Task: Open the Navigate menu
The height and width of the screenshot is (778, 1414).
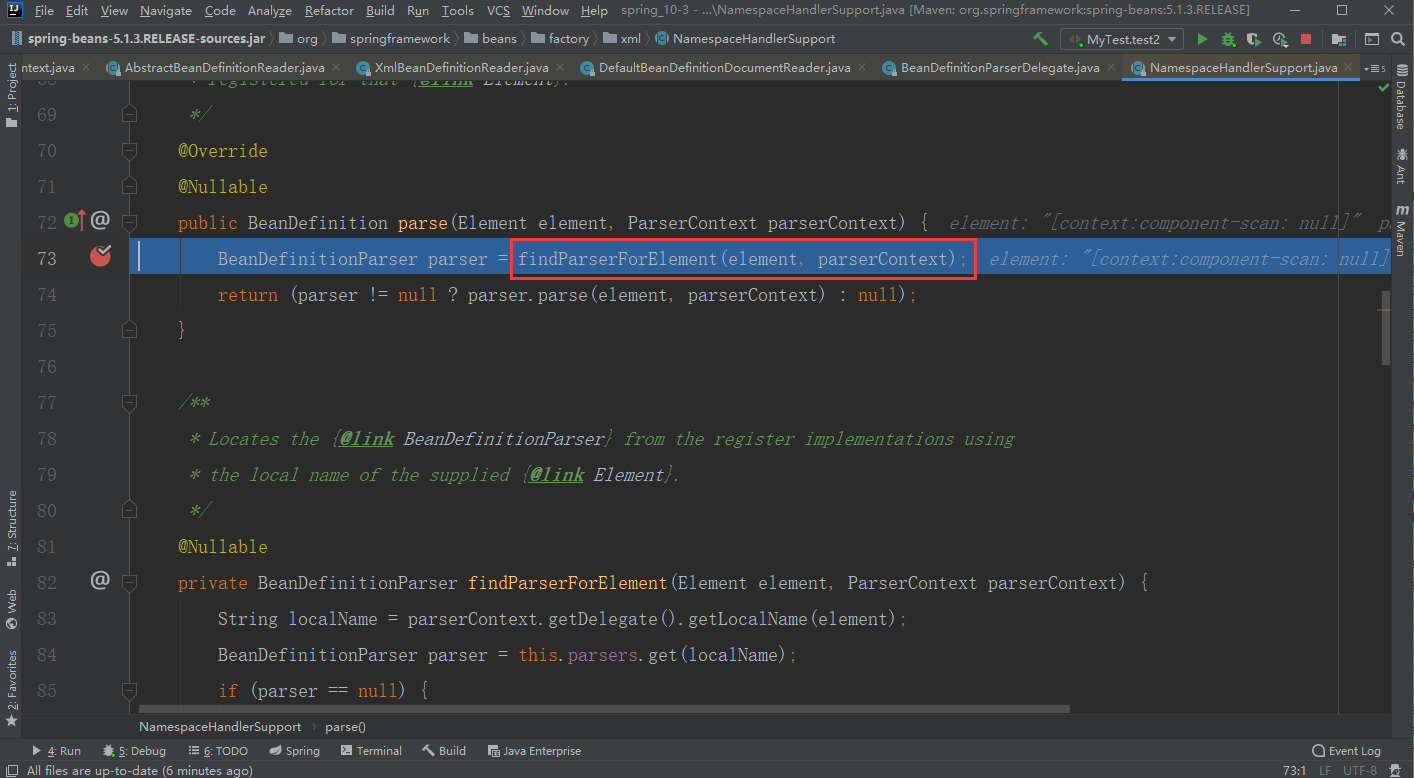Action: [x=166, y=10]
